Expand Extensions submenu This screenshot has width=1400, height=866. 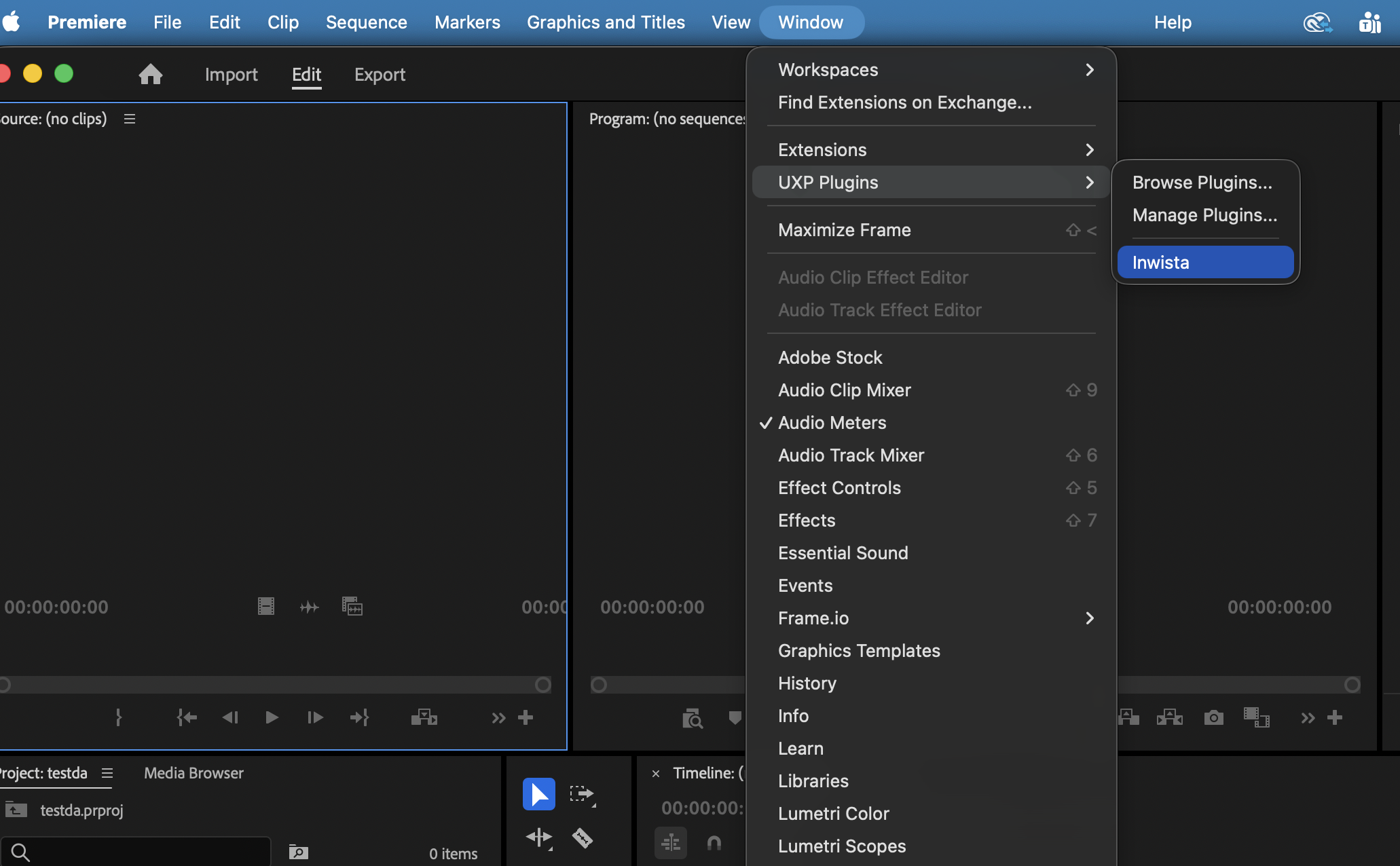931,150
